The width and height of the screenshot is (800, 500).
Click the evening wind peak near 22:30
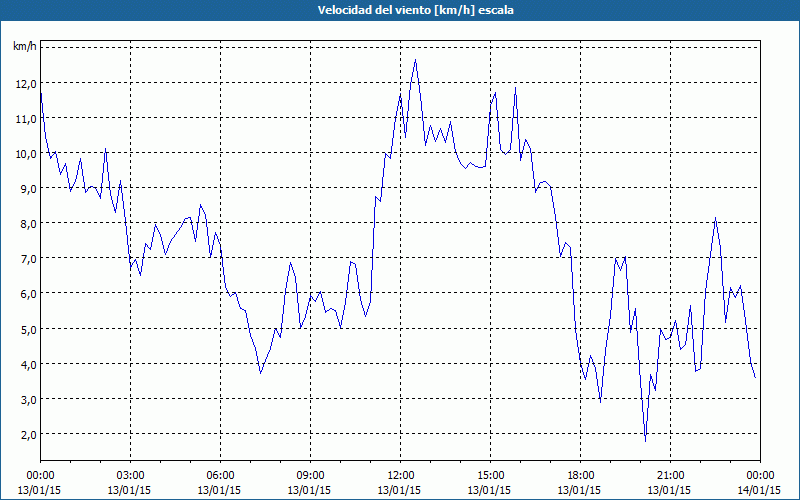(716, 218)
